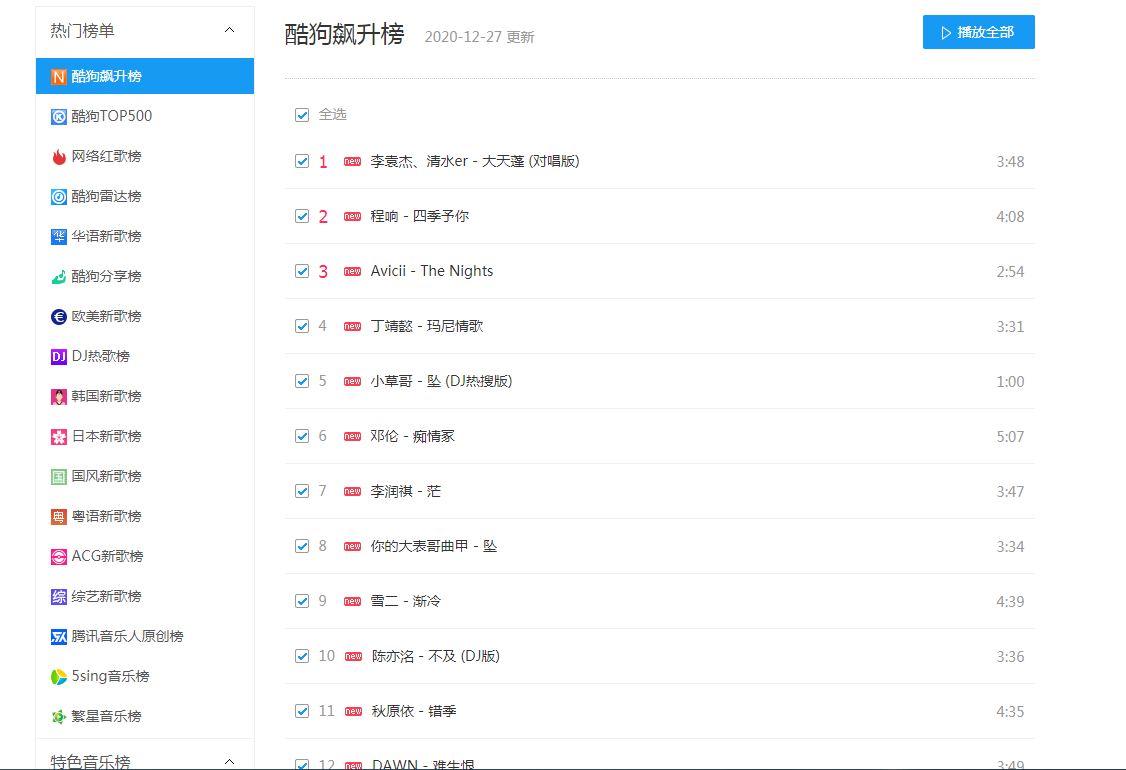Click the new badge beside Avicii - The Nights
1126x770 pixels.
353,272
